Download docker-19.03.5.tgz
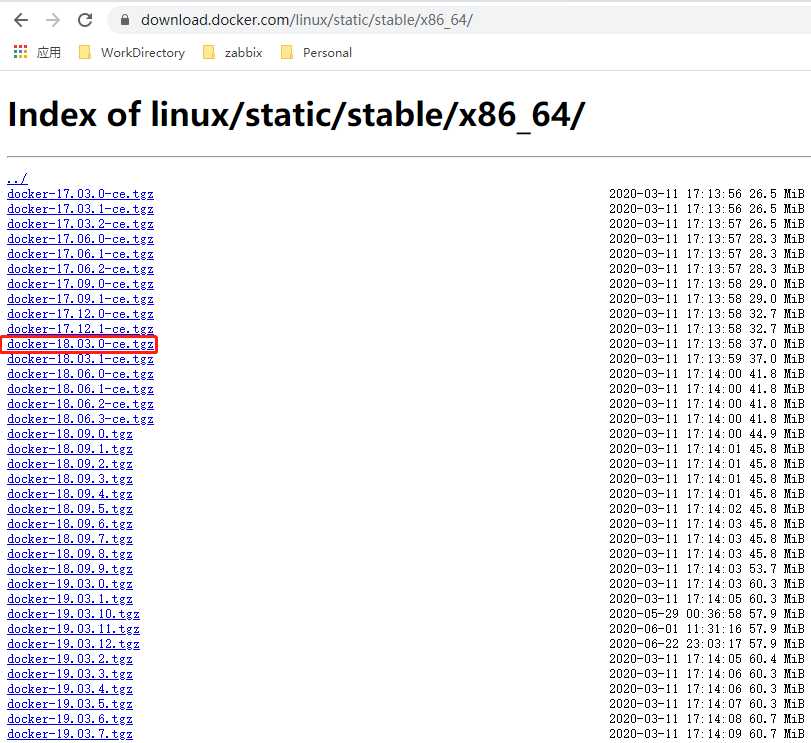 pos(70,704)
